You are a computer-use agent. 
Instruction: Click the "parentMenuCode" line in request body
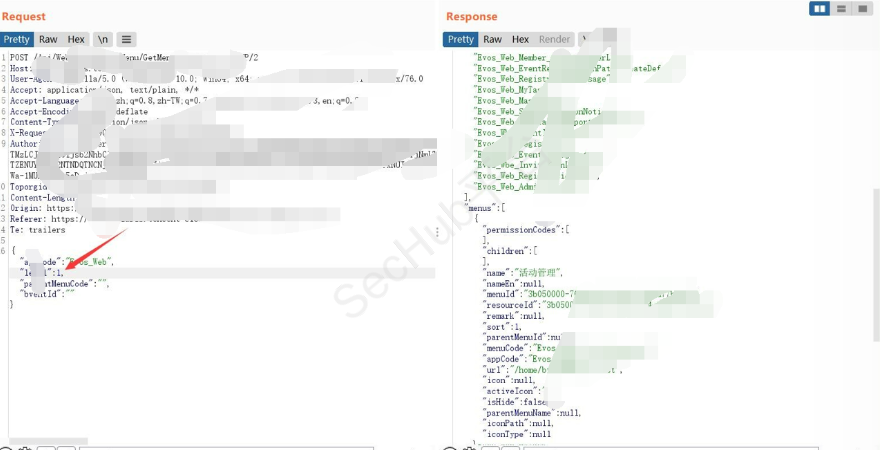(x=62, y=283)
